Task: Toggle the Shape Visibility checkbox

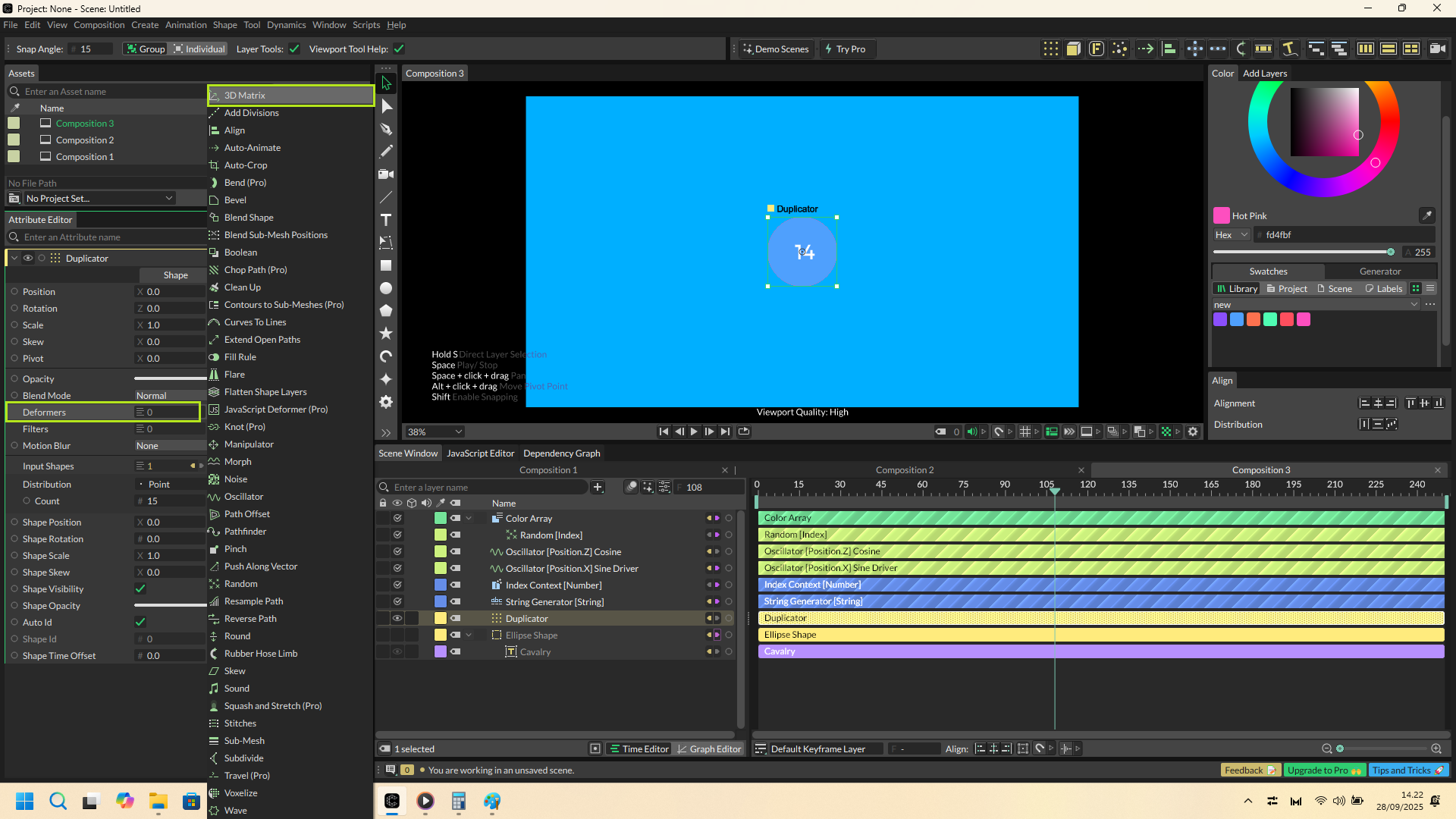Action: click(x=140, y=588)
